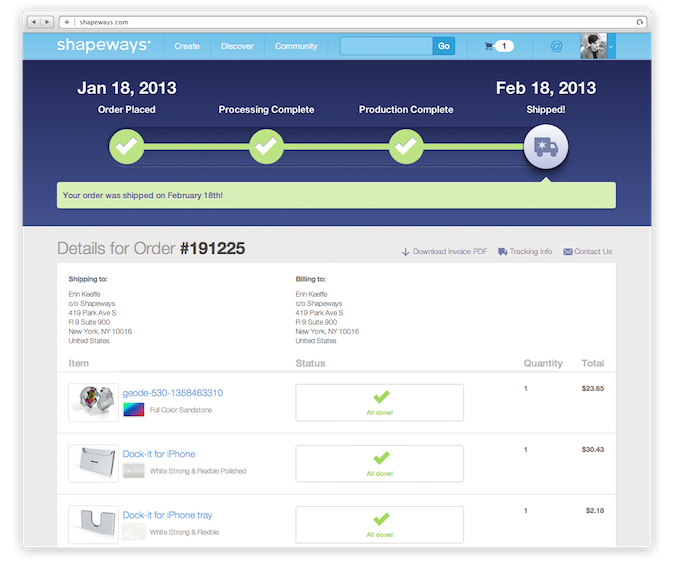This screenshot has width=674, height=562.
Task: Click the Billing to: heading
Action: (311, 279)
